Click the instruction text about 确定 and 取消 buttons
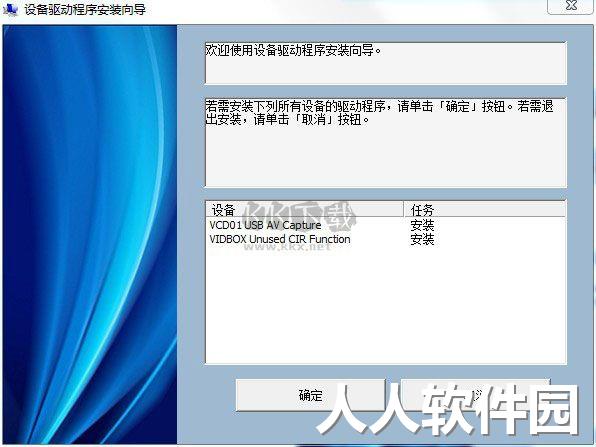Image resolution: width=596 pixels, height=447 pixels. click(379, 113)
